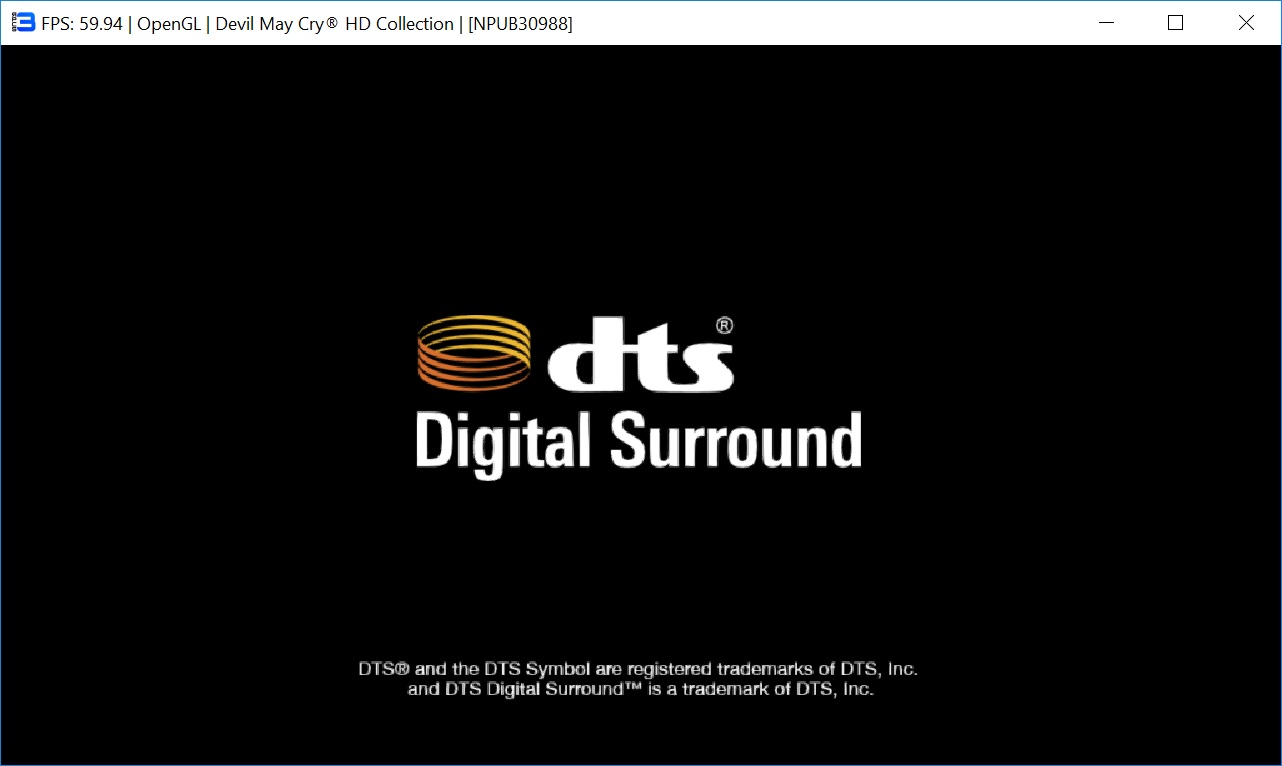The width and height of the screenshot is (1282, 766).
Task: Click the orange DTS rings symbol
Action: (x=474, y=353)
